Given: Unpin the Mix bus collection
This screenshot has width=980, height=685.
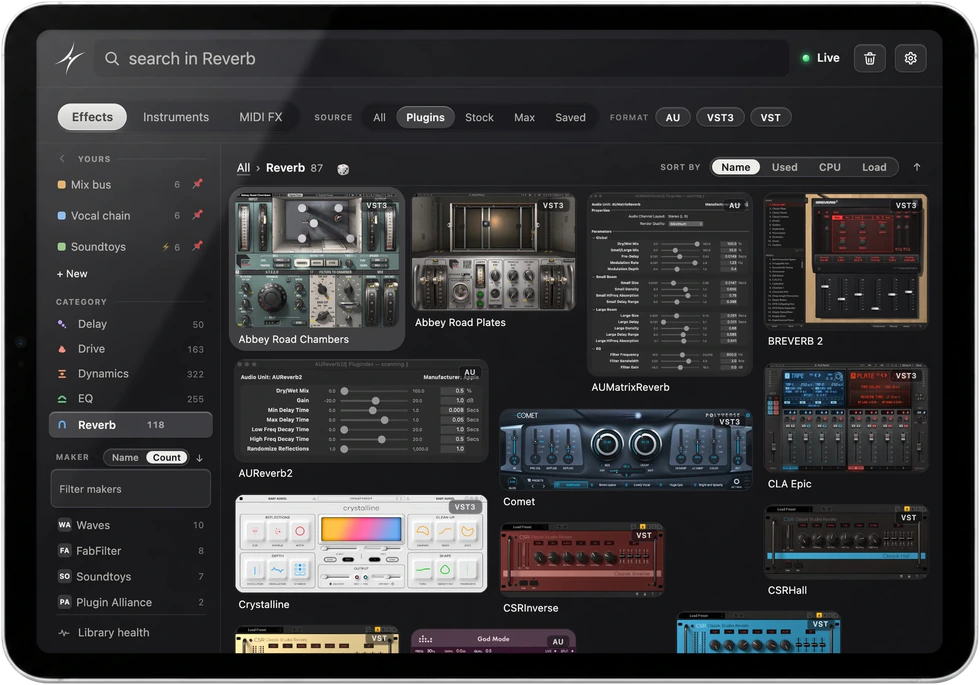Looking at the screenshot, I should click(x=198, y=184).
